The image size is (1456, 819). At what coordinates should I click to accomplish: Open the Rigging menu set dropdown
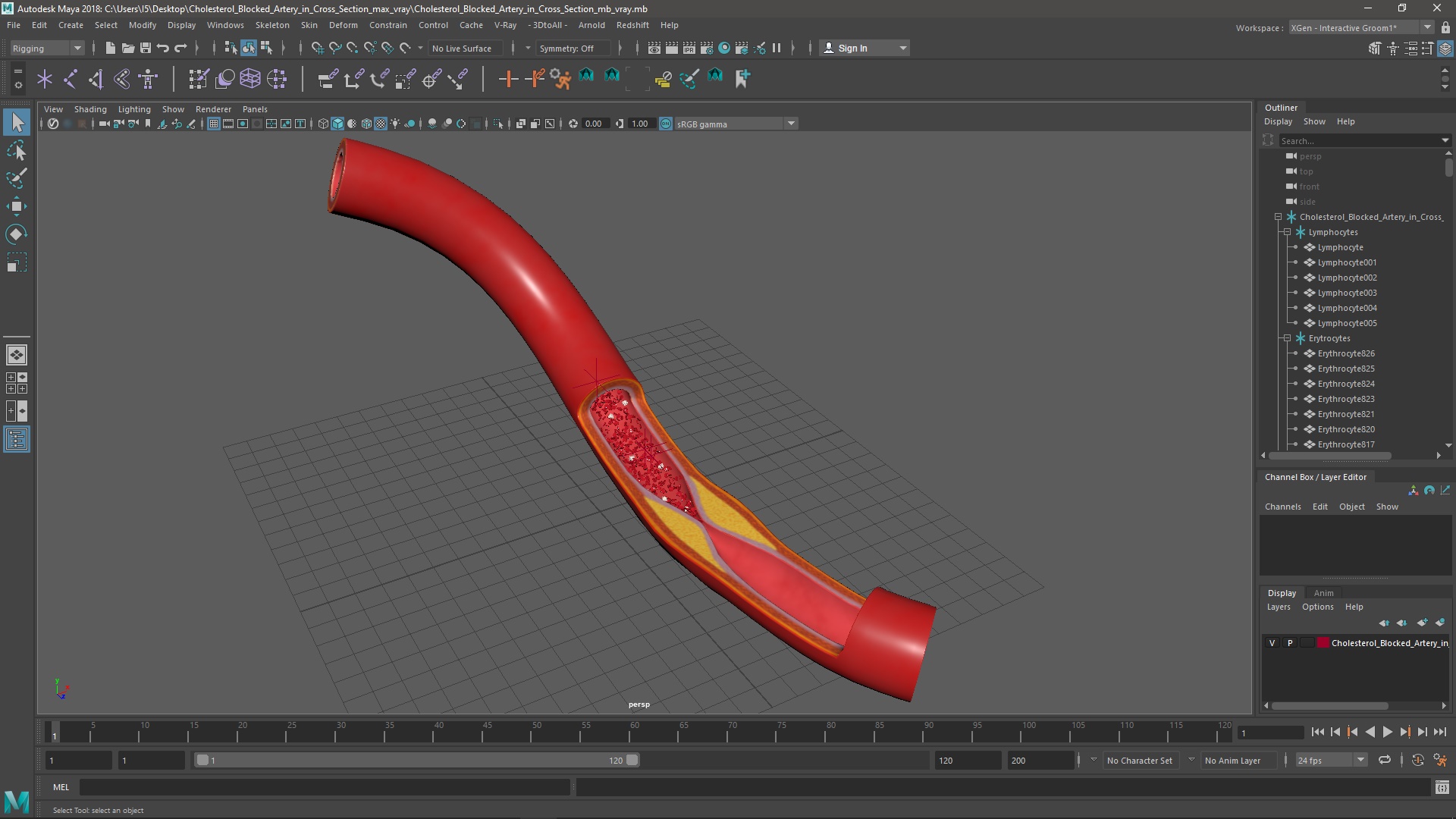click(x=47, y=48)
